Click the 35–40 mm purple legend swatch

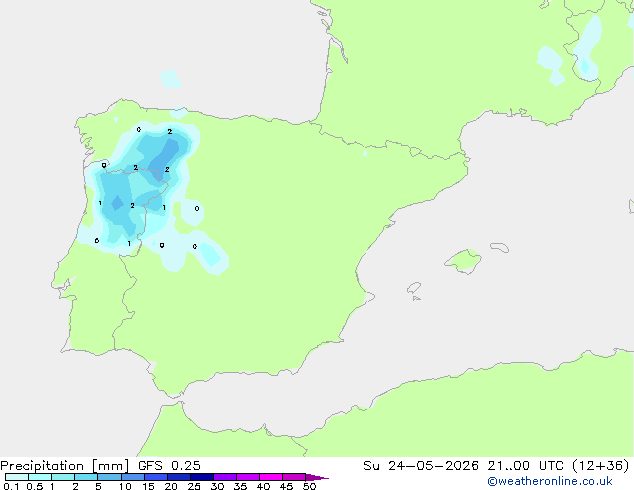pyautogui.click(x=248, y=477)
